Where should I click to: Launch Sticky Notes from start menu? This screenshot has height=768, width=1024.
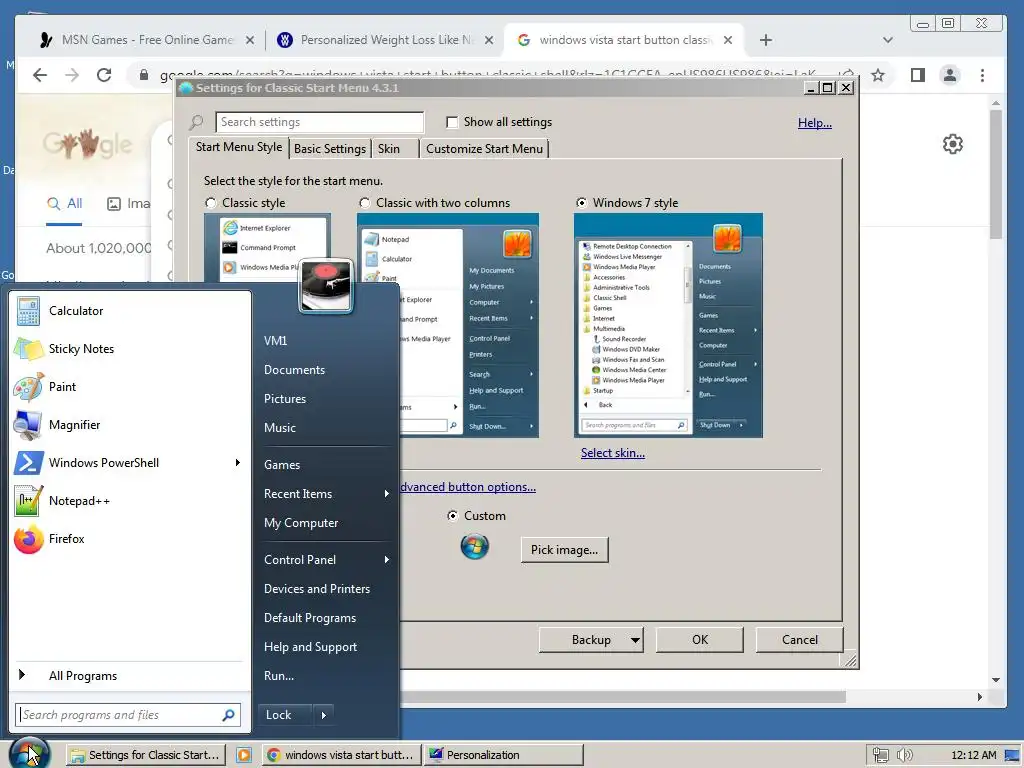click(129, 349)
